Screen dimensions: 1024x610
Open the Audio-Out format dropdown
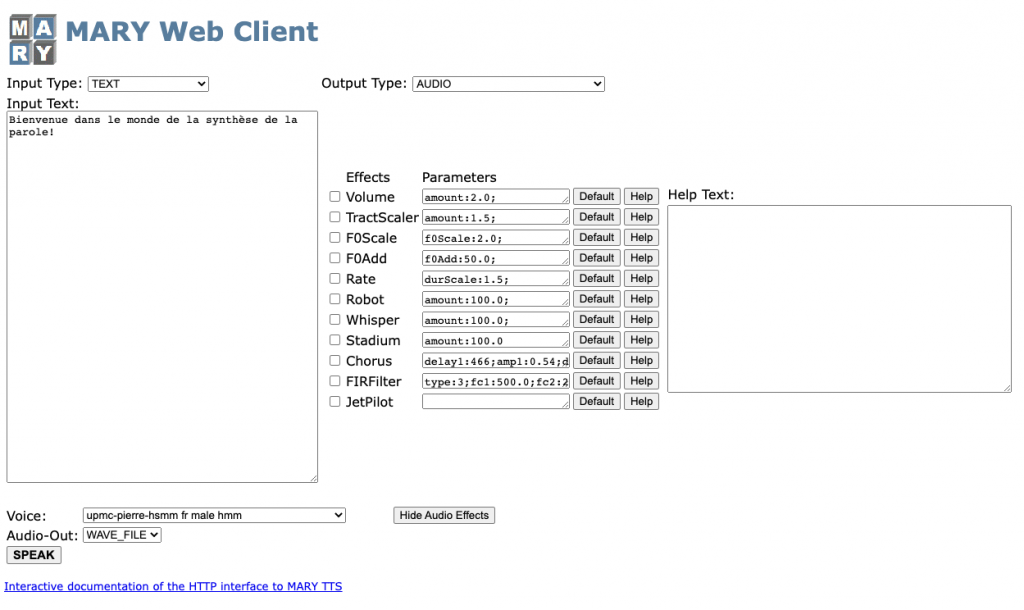point(121,535)
